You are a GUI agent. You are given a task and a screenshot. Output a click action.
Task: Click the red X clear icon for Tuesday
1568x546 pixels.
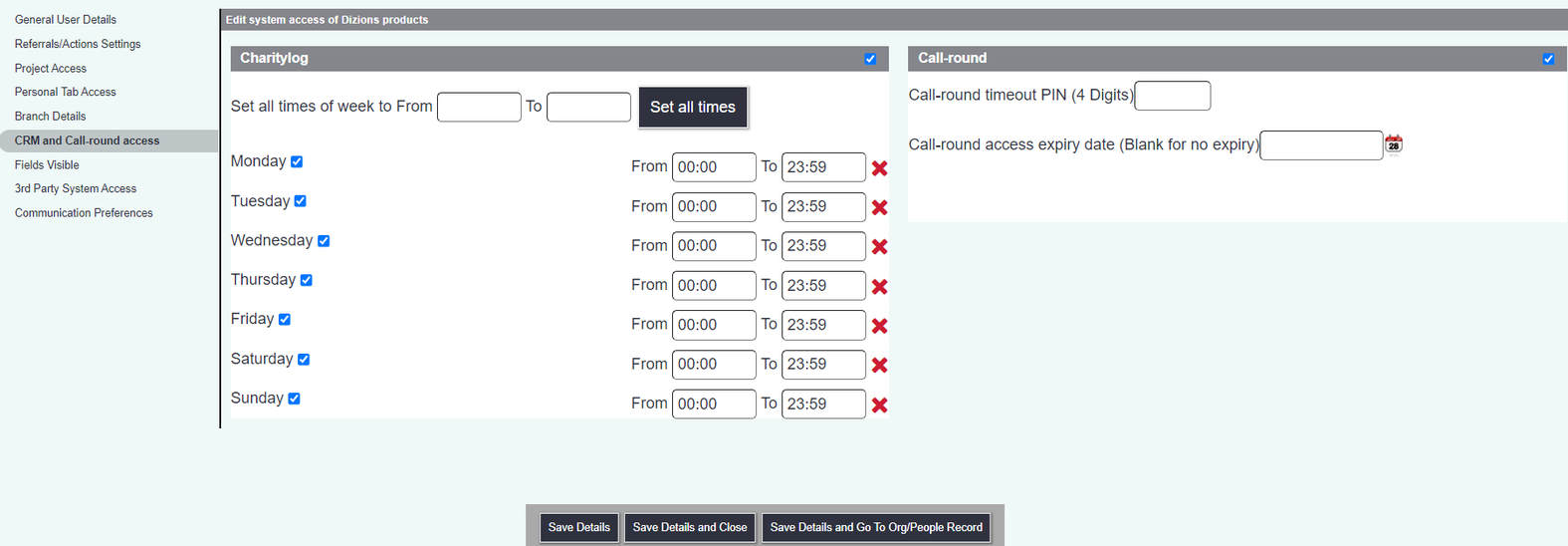click(879, 207)
